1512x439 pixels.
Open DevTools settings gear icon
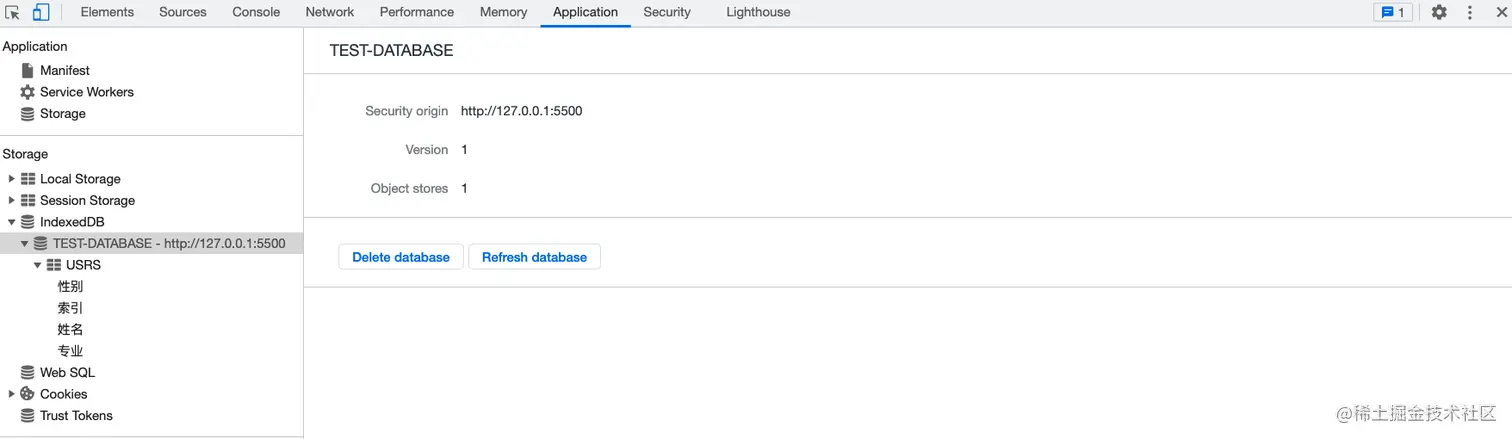click(1439, 12)
